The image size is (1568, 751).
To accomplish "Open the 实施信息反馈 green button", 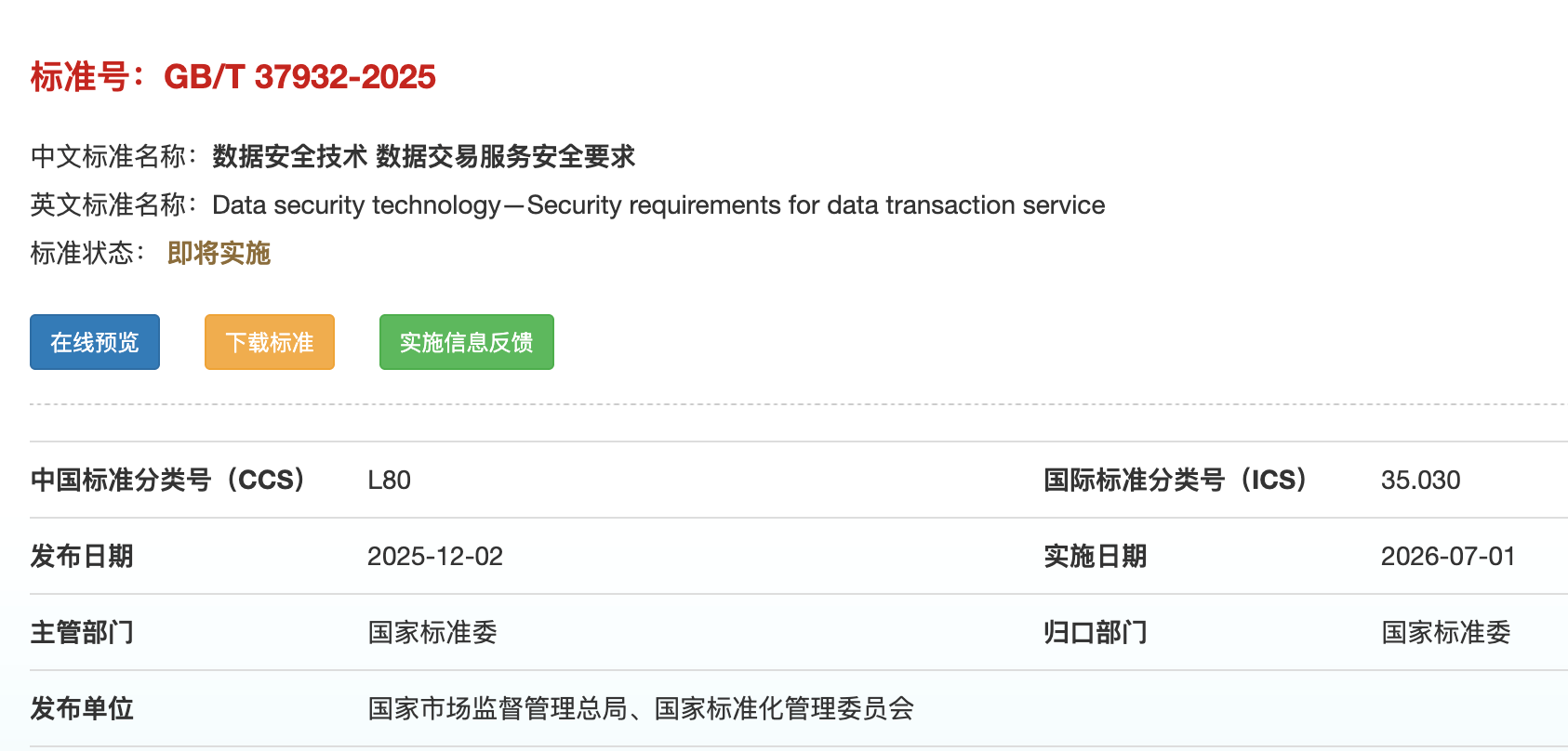I will click(466, 342).
